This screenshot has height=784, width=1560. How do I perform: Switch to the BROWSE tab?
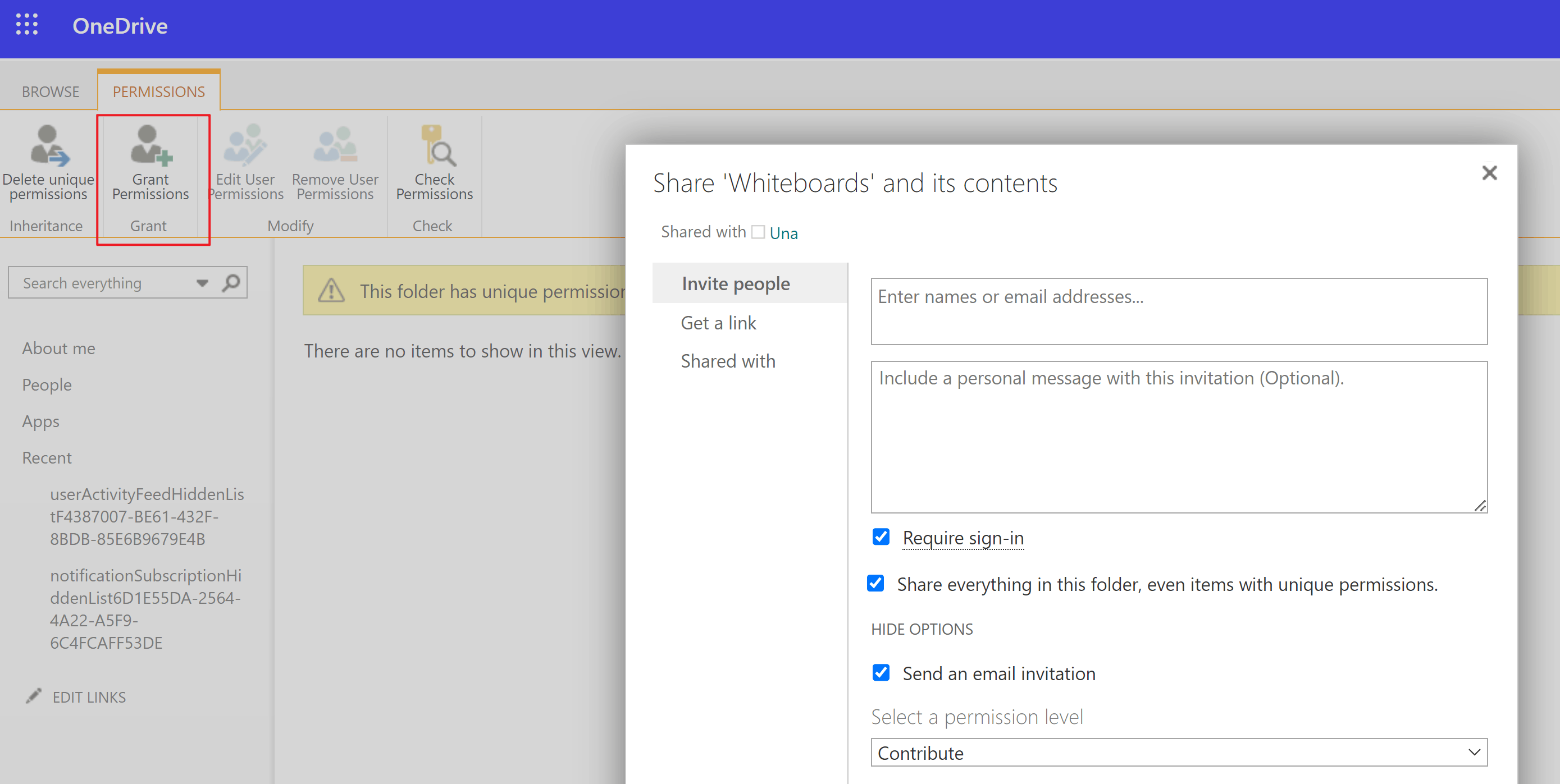click(x=49, y=91)
